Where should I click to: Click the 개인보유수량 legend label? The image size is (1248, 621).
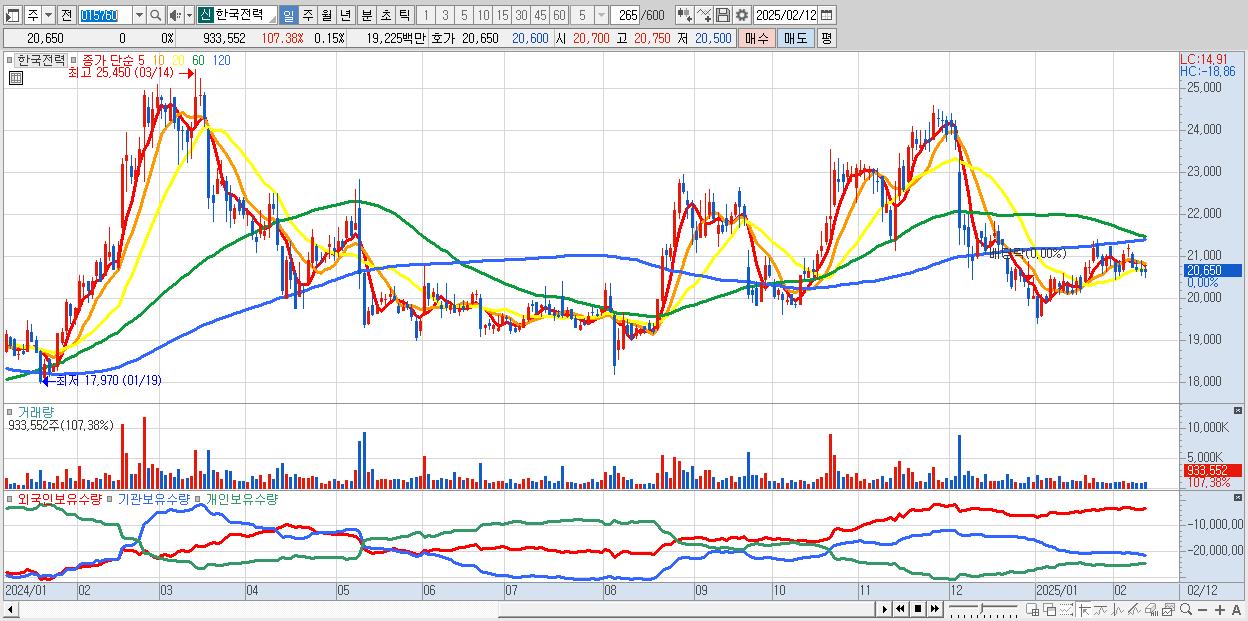[242, 498]
